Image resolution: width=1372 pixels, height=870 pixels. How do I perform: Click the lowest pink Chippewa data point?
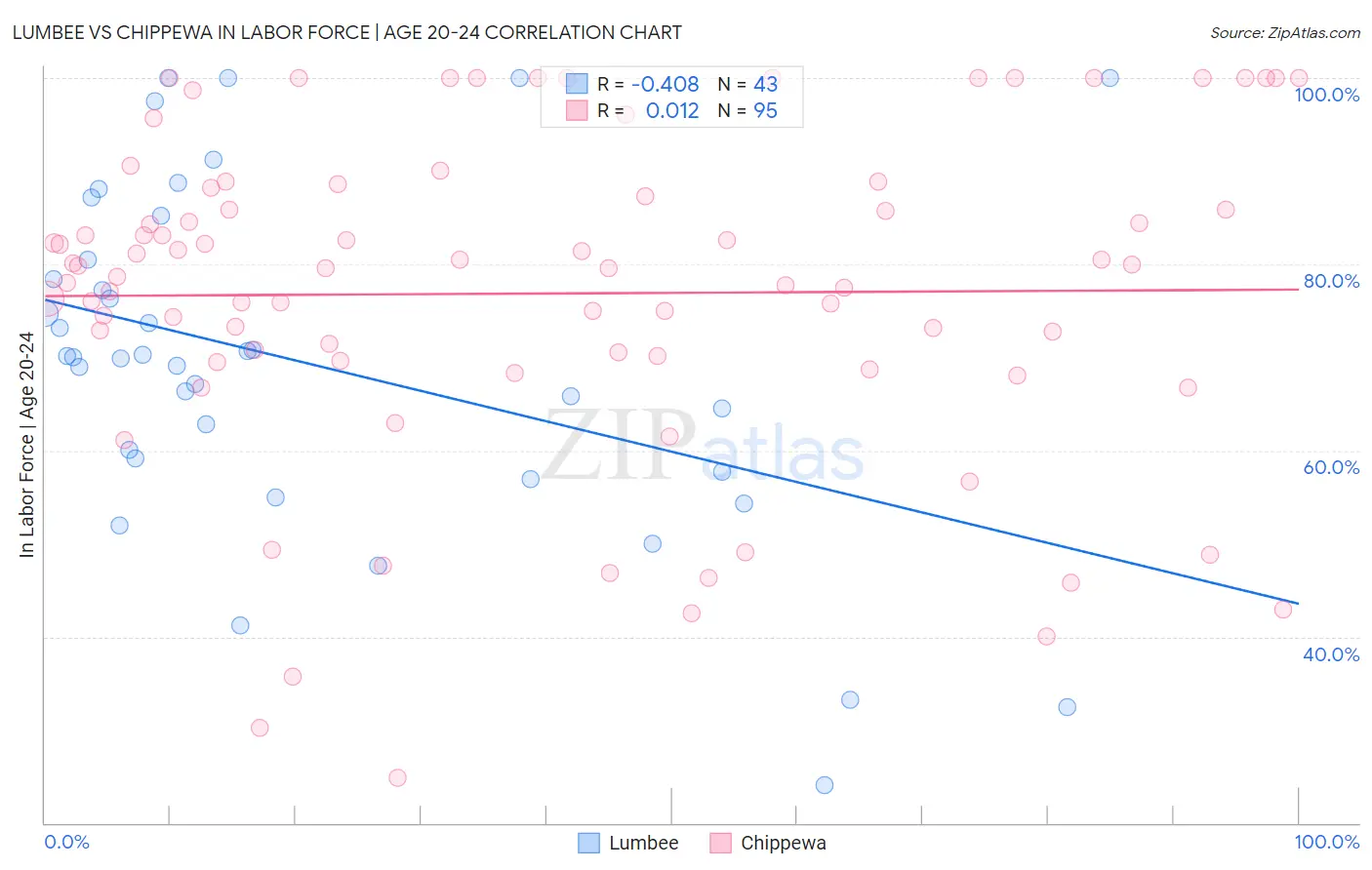click(x=397, y=777)
